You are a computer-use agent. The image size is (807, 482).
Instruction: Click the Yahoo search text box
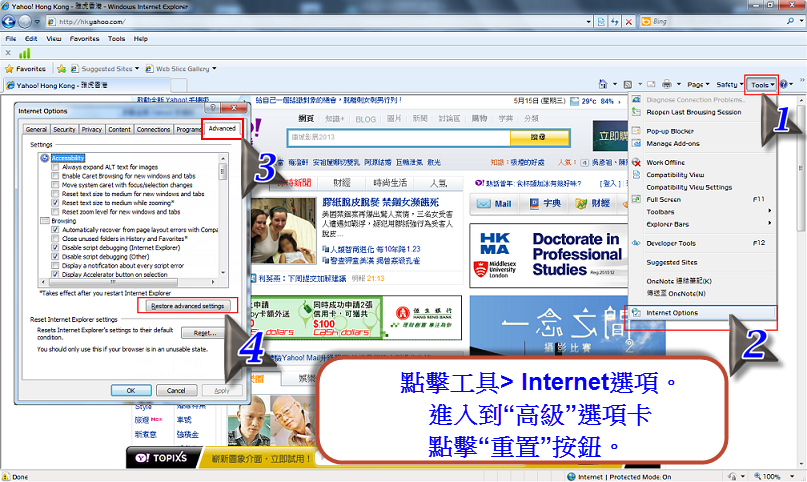click(399, 137)
